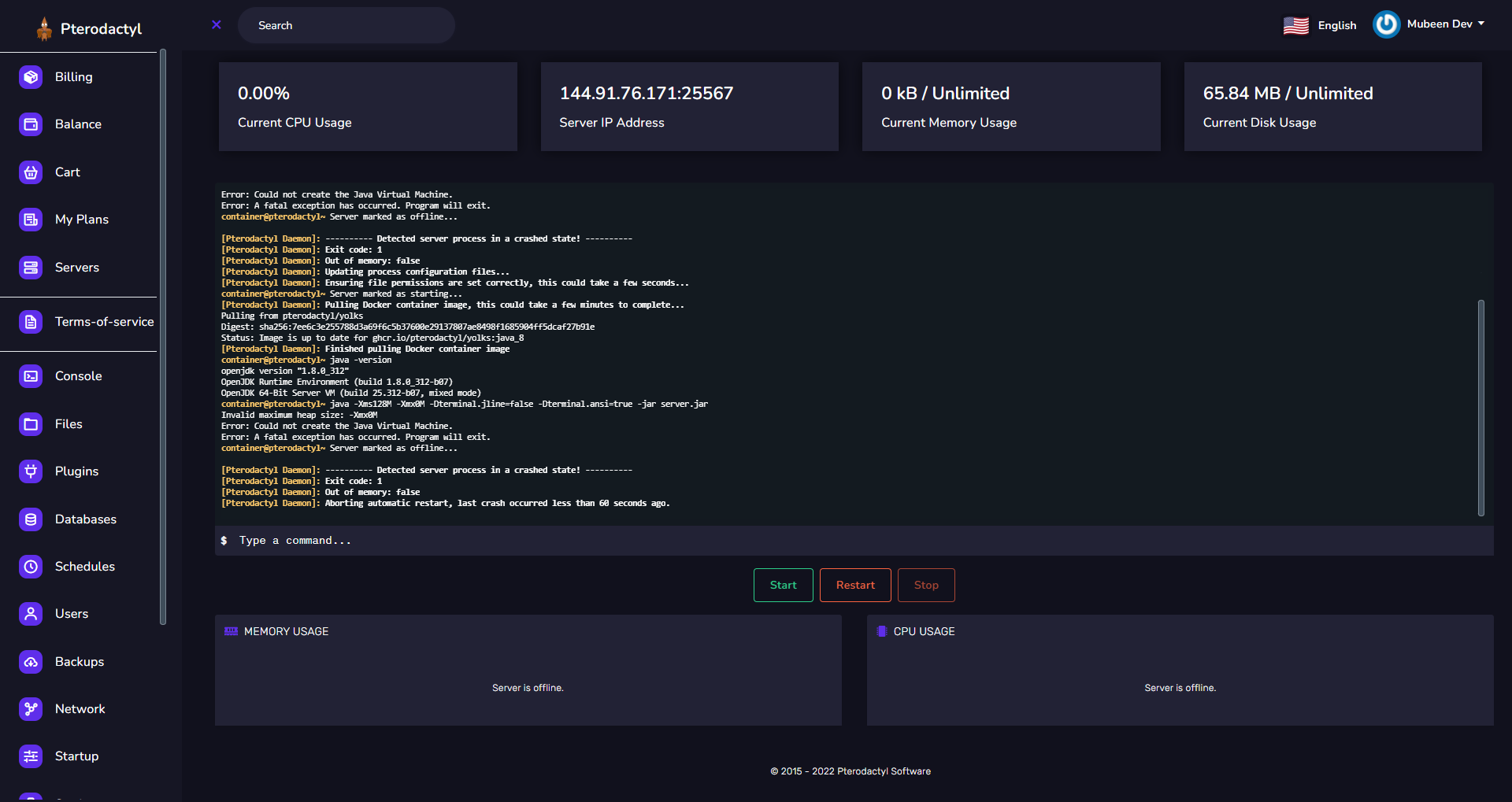The height and width of the screenshot is (802, 1512).
Task: Click the 0.00% CPU usage value
Action: pos(264,94)
